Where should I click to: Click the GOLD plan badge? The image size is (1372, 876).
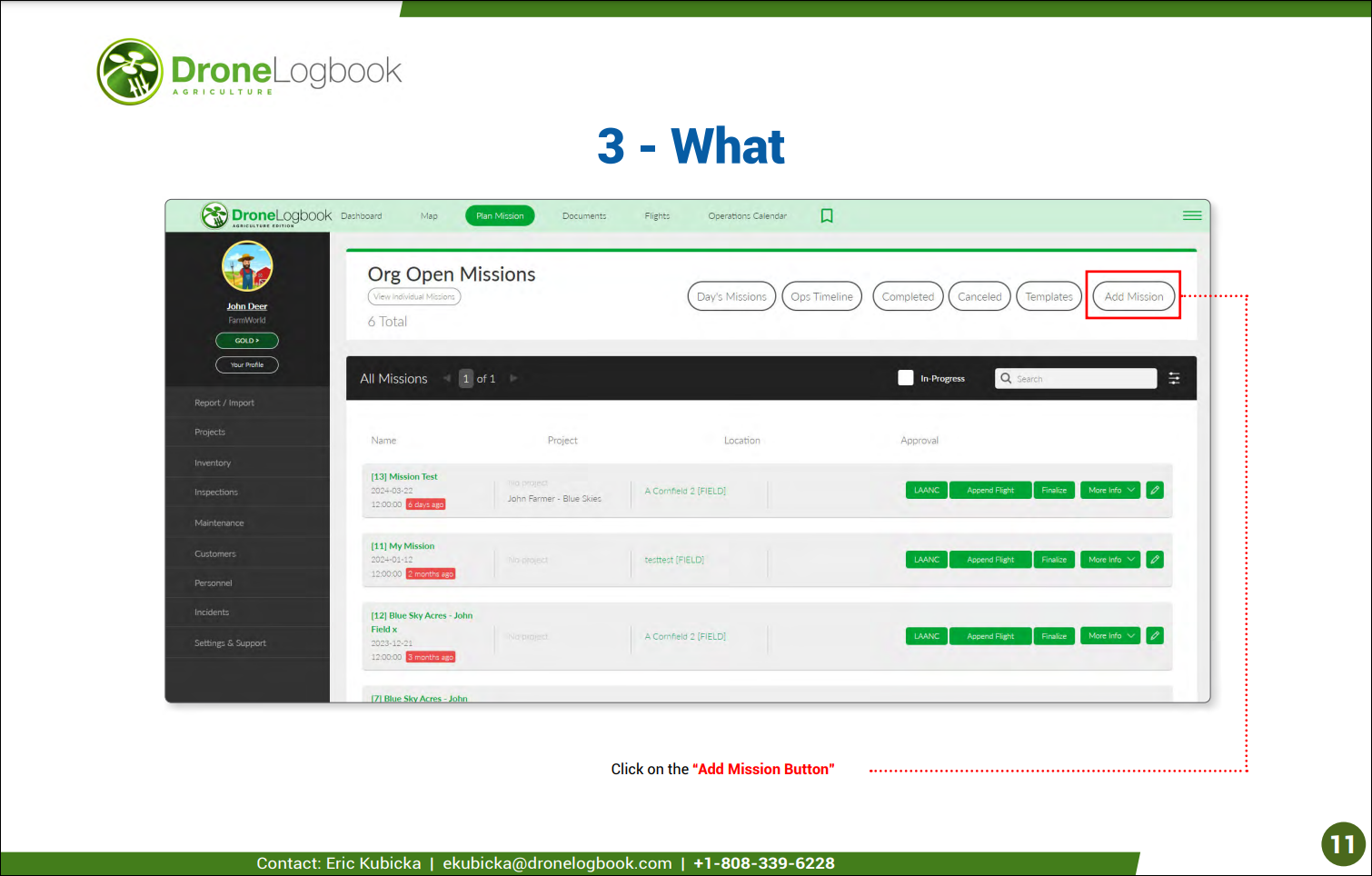click(x=247, y=341)
